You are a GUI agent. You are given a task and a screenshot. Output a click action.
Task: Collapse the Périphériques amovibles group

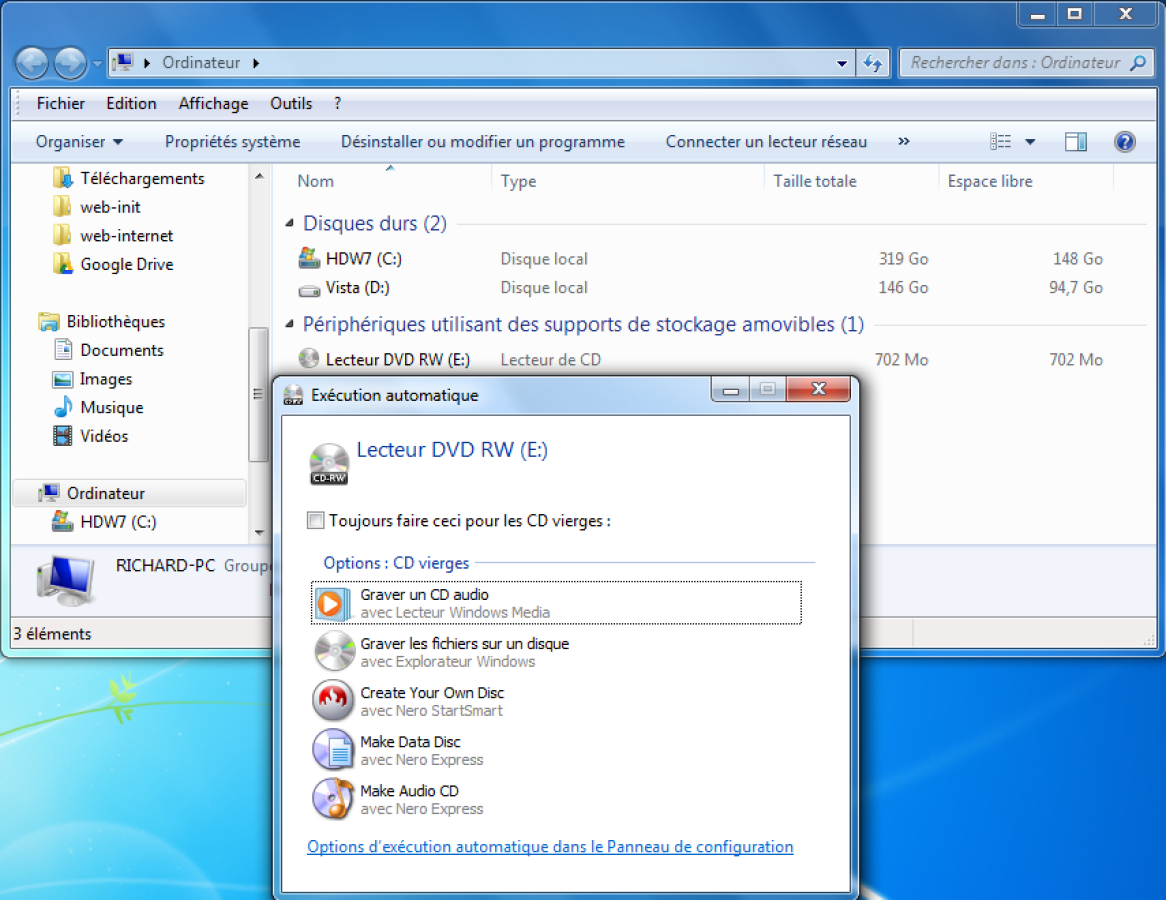(289, 324)
